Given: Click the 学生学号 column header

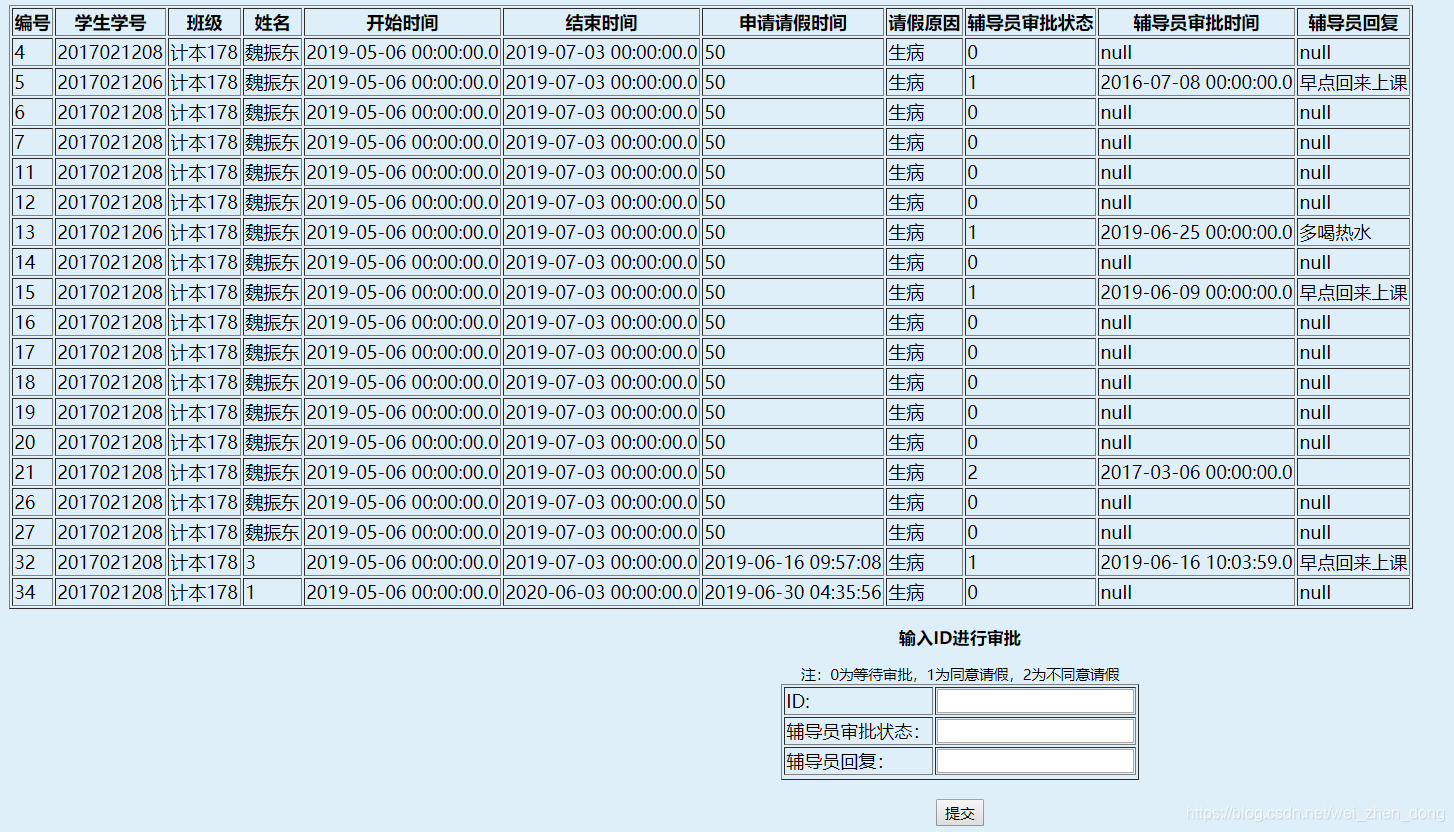Looking at the screenshot, I should tap(110, 22).
